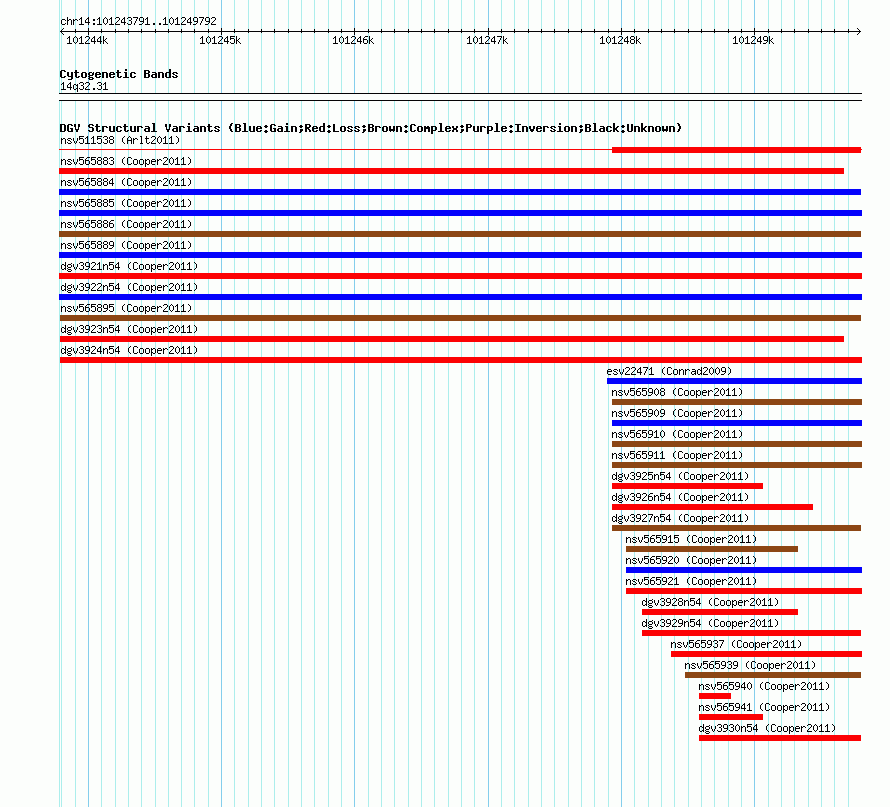Click the ruler's left end arrow

[62, 32]
